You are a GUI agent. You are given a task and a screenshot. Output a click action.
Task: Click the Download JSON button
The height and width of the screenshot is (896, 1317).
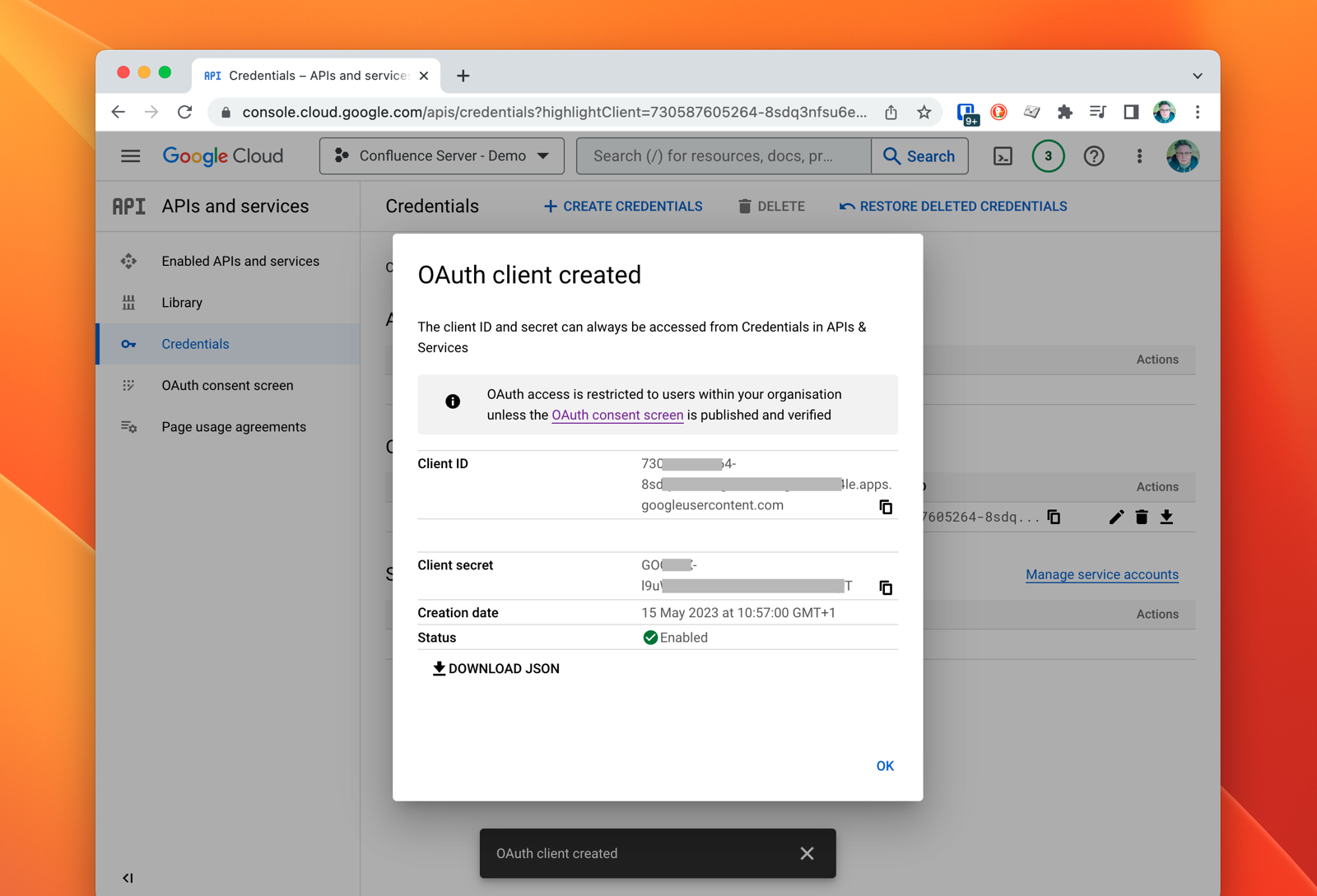pyautogui.click(x=496, y=669)
